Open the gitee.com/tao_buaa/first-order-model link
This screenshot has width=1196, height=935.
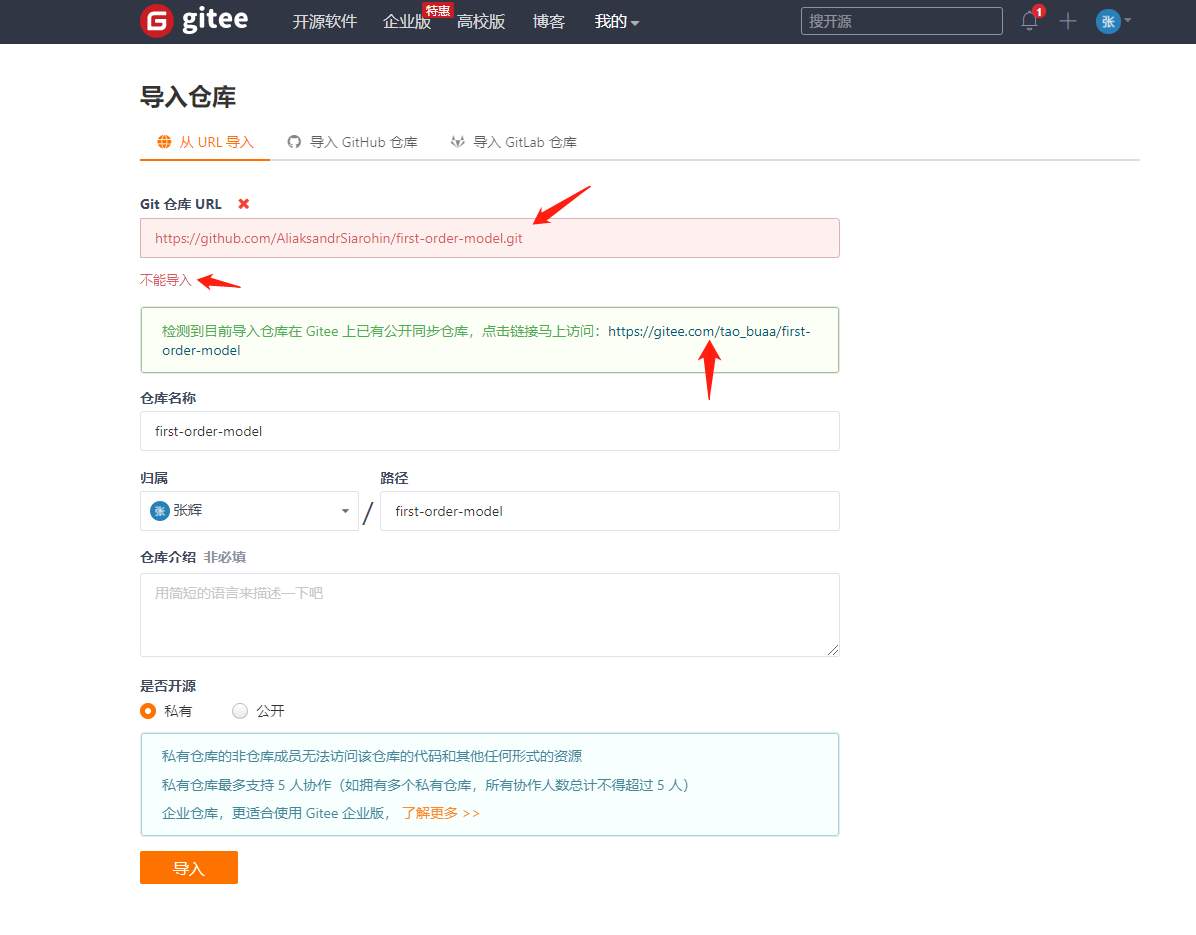click(x=486, y=341)
